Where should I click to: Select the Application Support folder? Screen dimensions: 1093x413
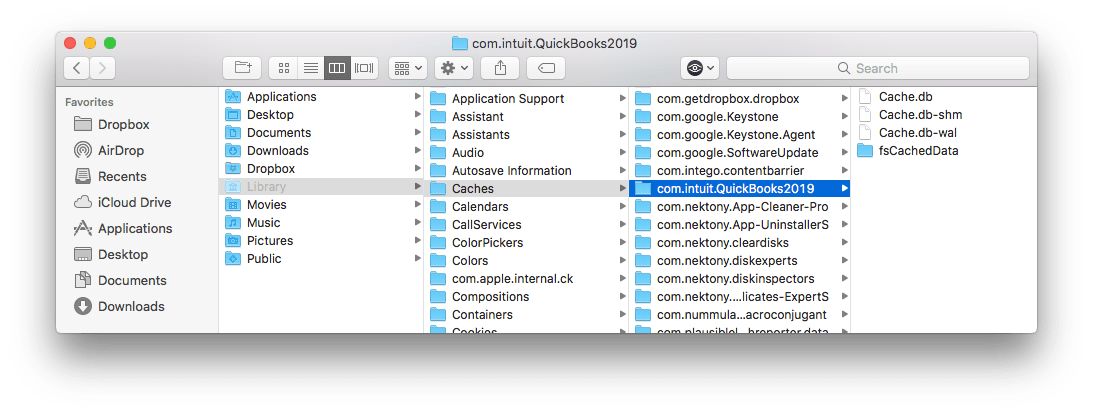pos(526,98)
